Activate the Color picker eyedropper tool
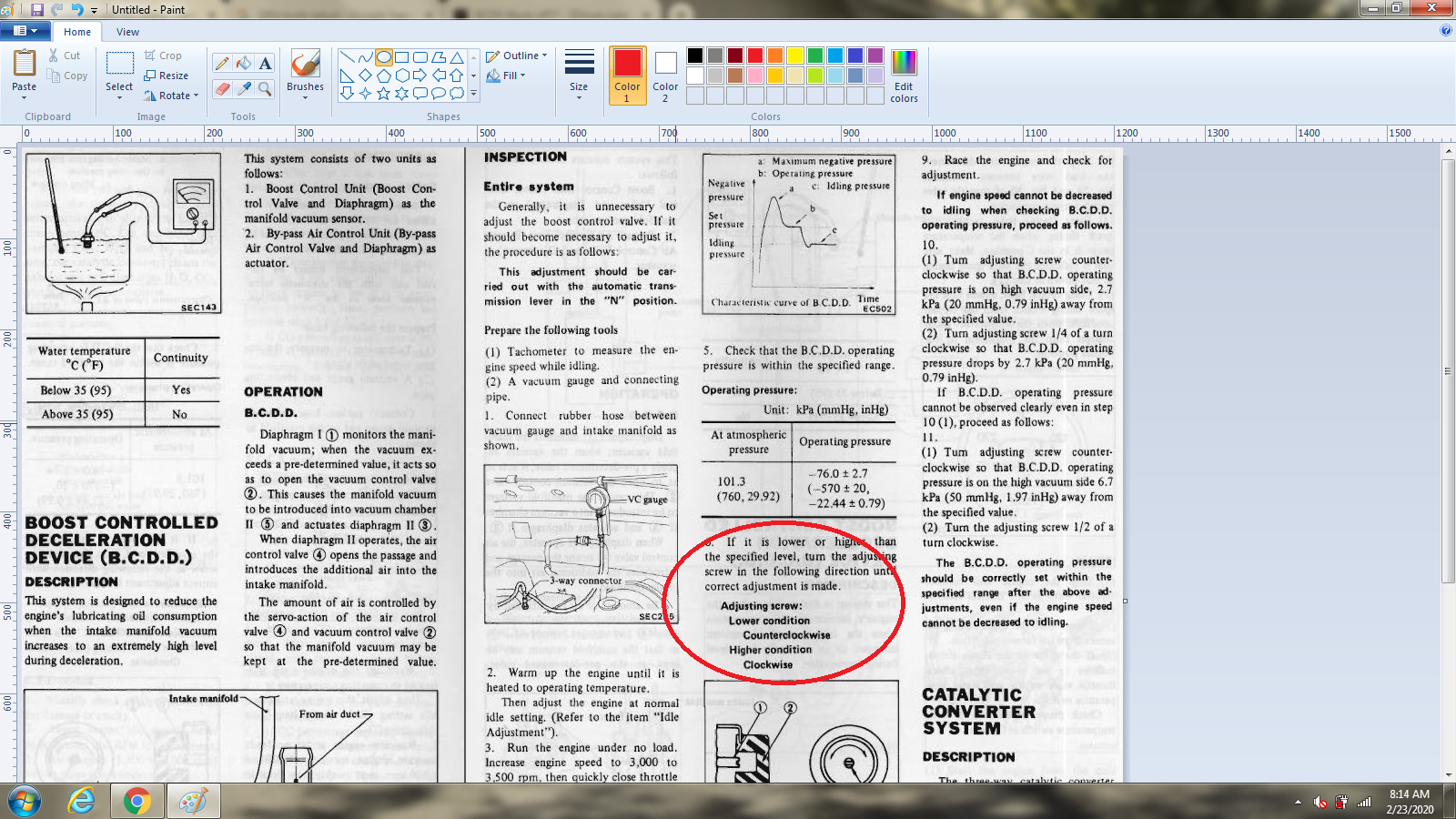 point(244,88)
